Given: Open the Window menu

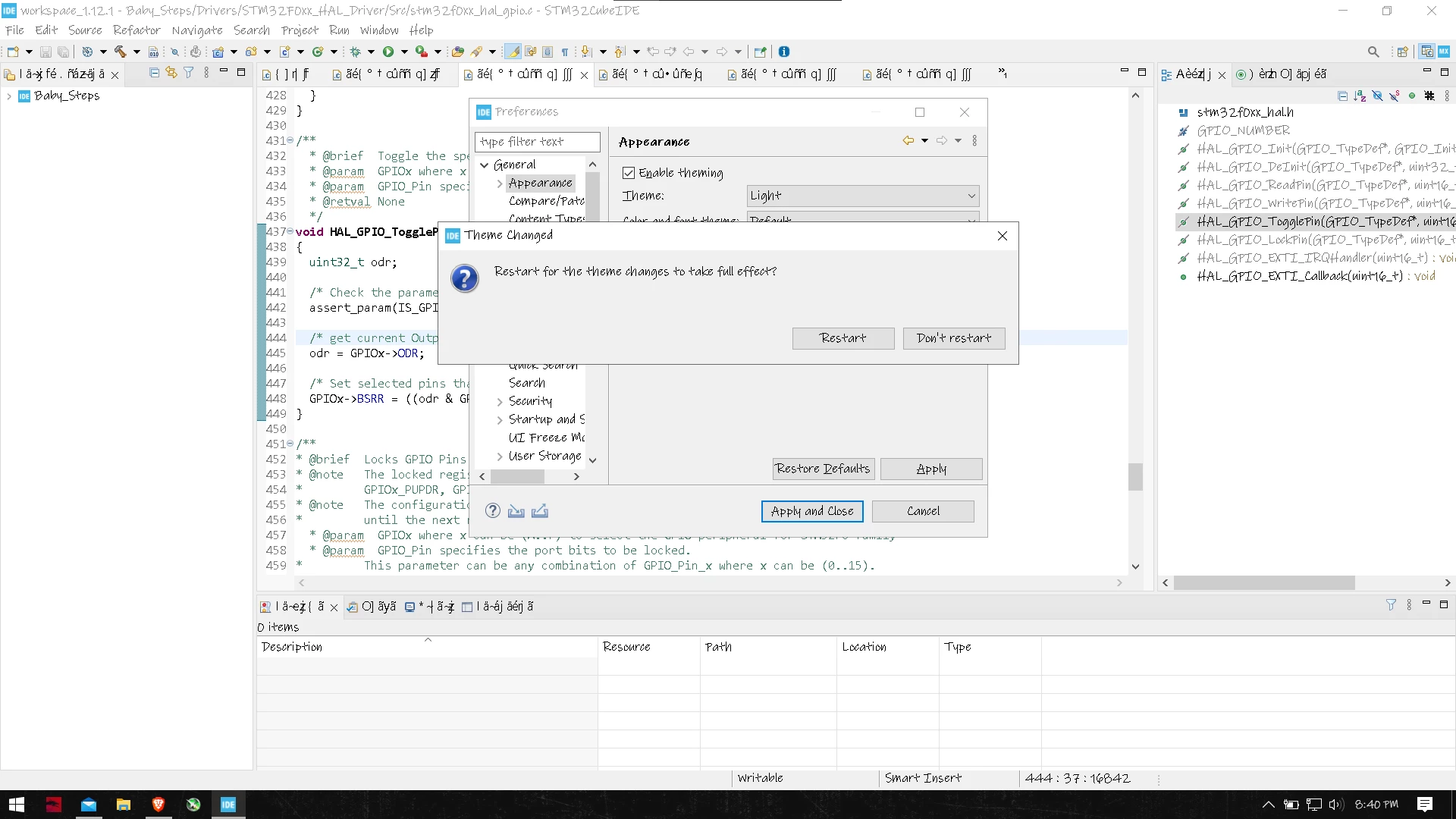Looking at the screenshot, I should point(379,30).
